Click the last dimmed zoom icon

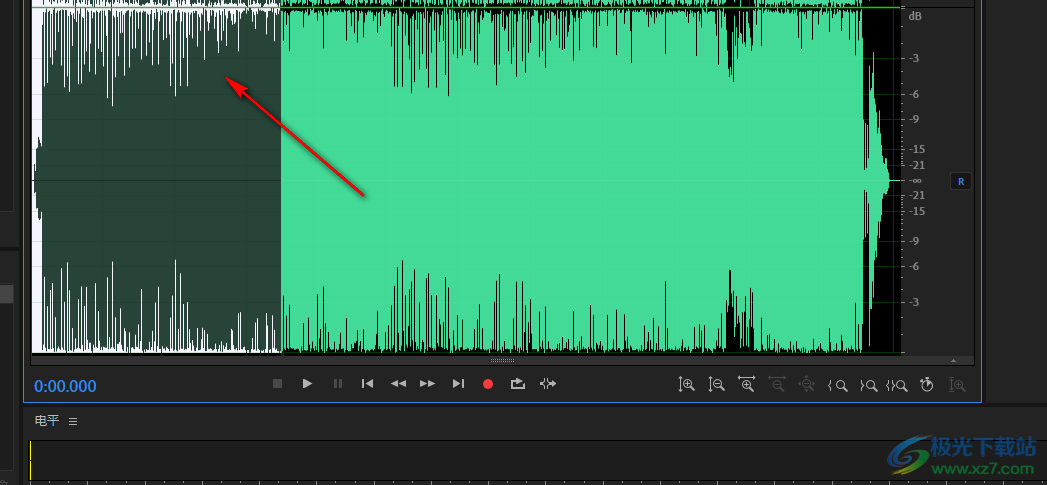point(958,385)
